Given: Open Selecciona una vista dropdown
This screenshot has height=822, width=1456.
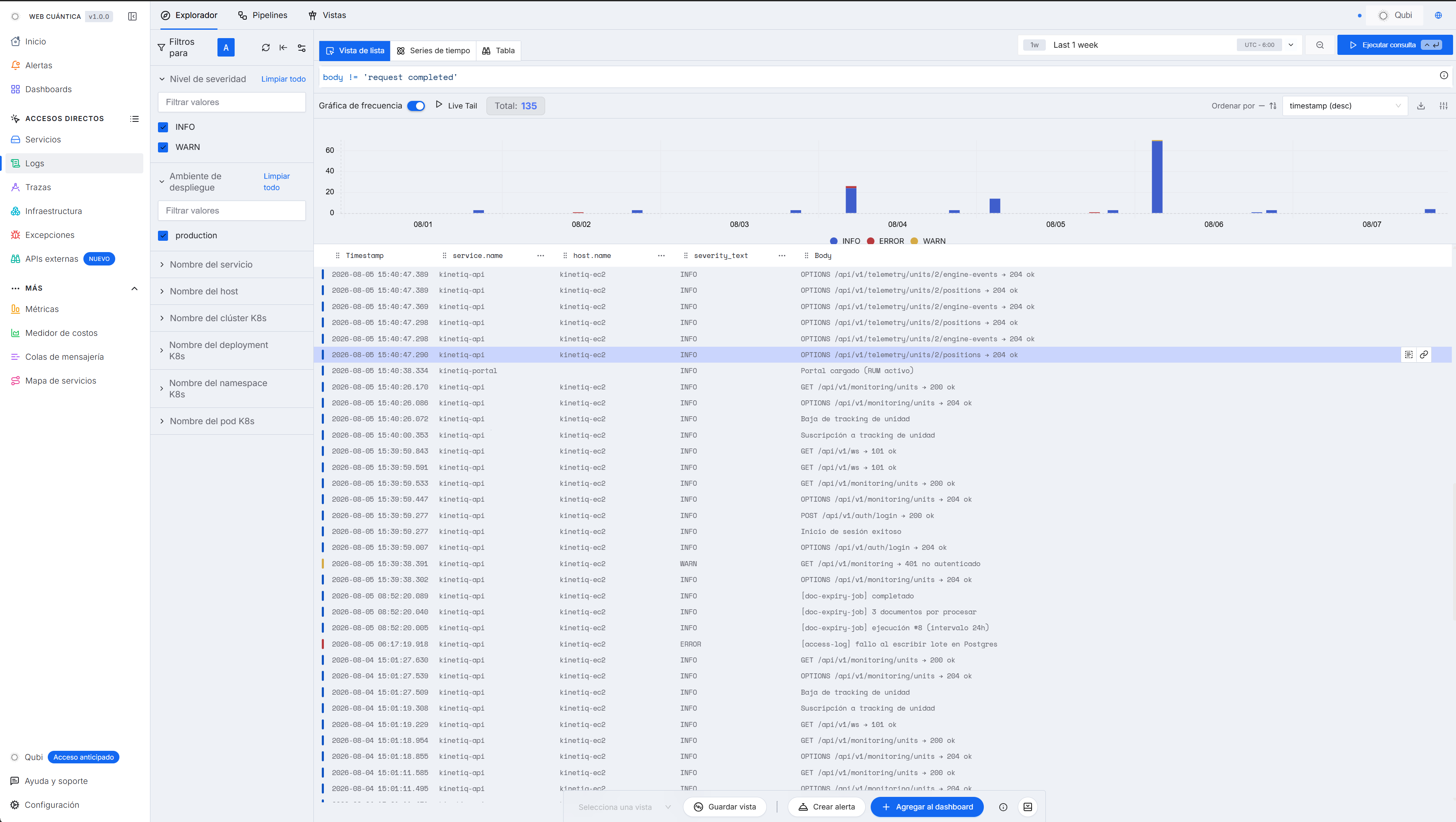Looking at the screenshot, I should (624, 807).
